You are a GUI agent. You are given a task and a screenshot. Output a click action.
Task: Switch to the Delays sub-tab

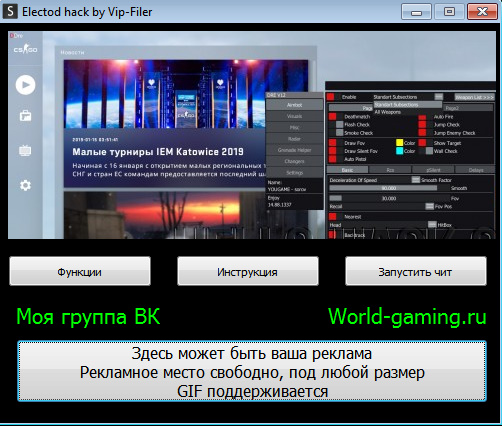tap(476, 170)
